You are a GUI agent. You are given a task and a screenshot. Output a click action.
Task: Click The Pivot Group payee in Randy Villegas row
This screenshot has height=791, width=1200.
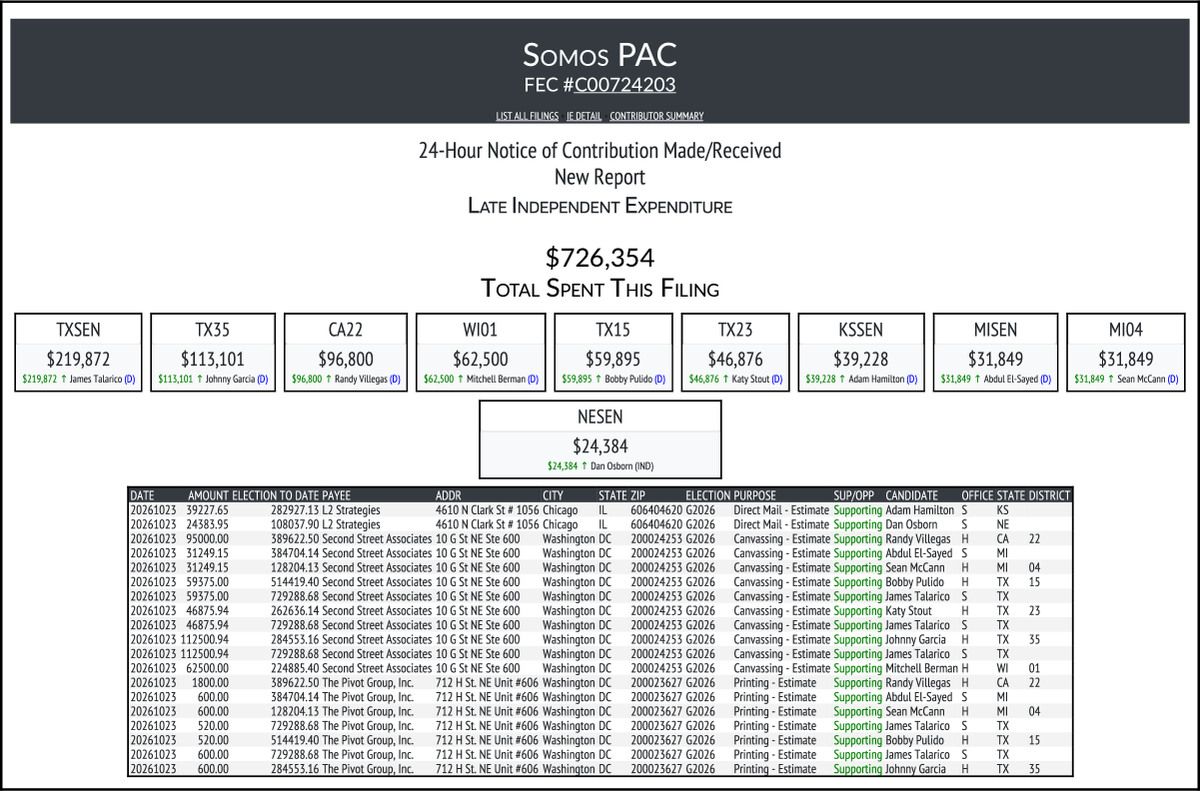point(367,683)
